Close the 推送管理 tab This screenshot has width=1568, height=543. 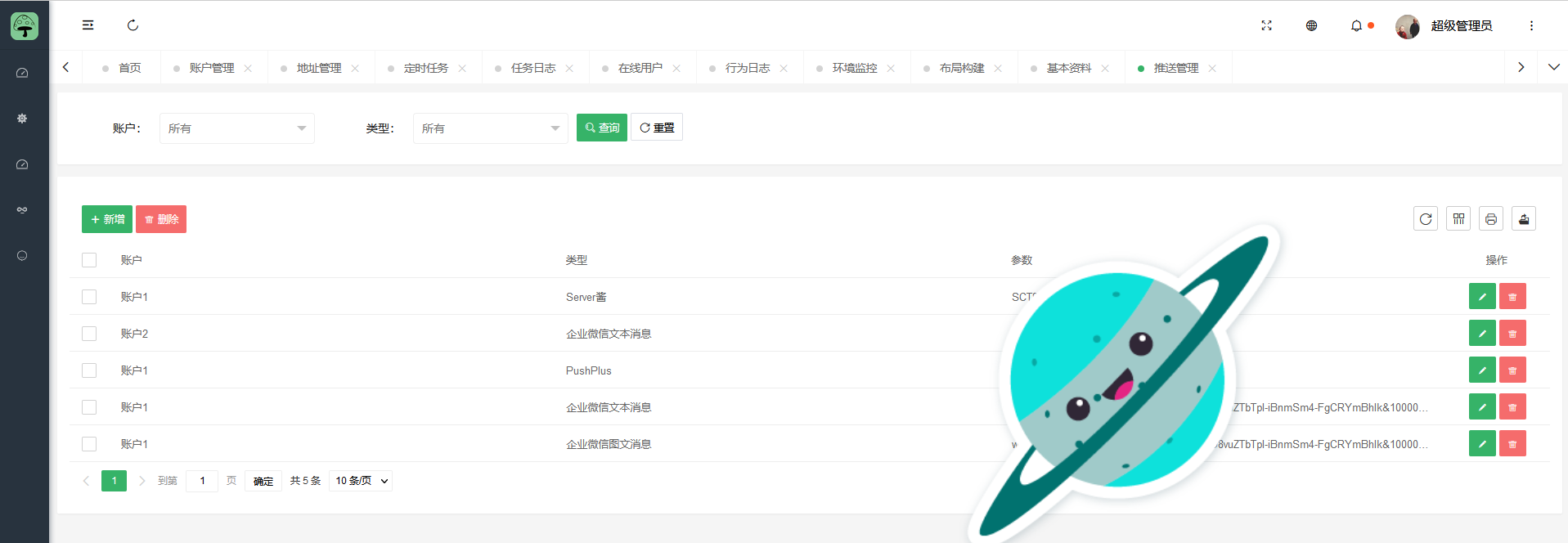[1212, 68]
